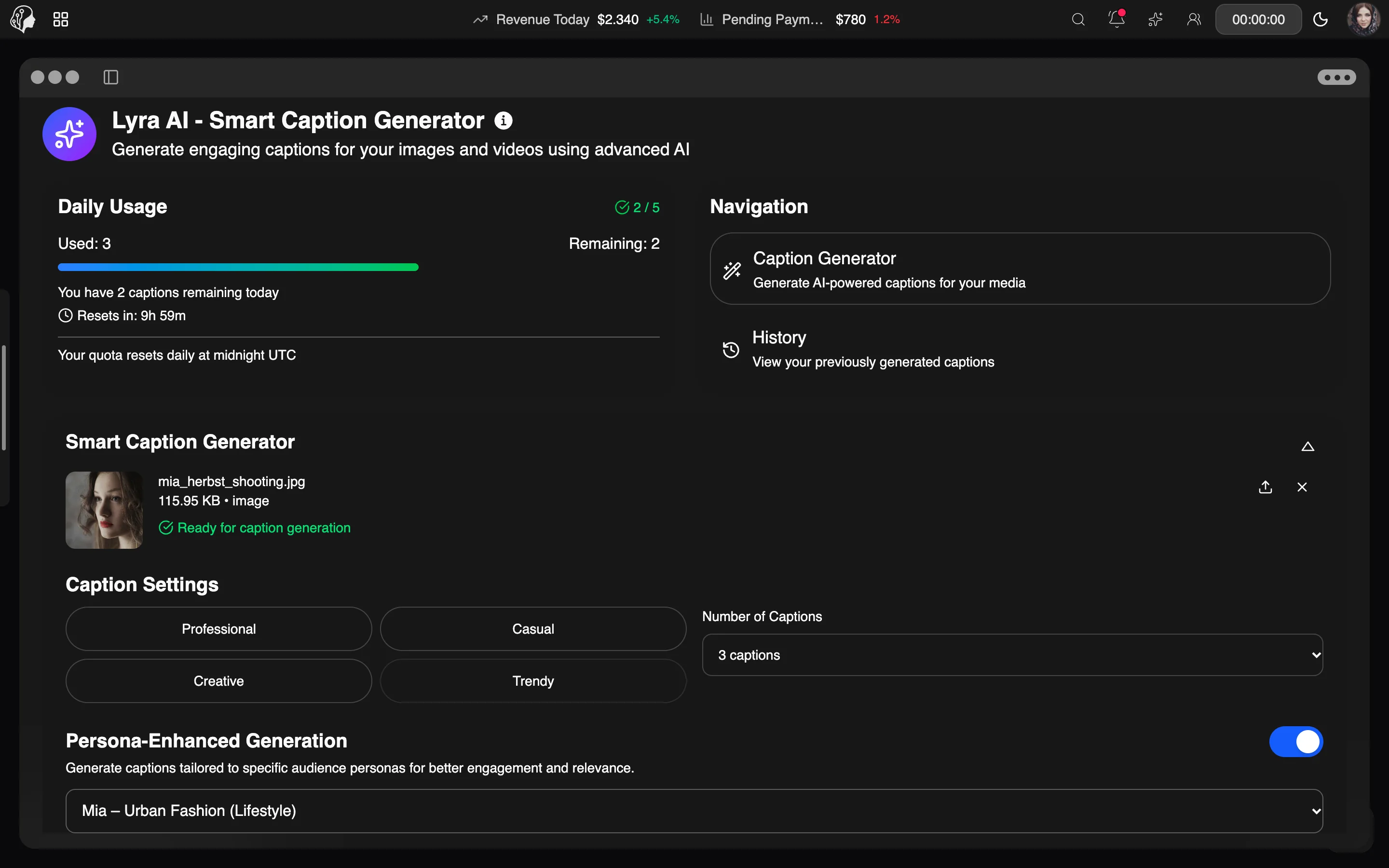The height and width of the screenshot is (868, 1389).
Task: Click the clock icon beside Resets in
Action: (x=66, y=315)
